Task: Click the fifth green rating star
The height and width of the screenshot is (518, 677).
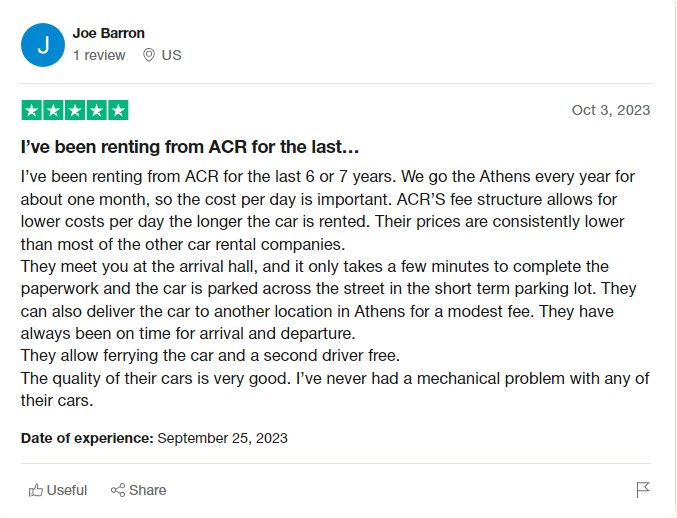Action: (118, 111)
